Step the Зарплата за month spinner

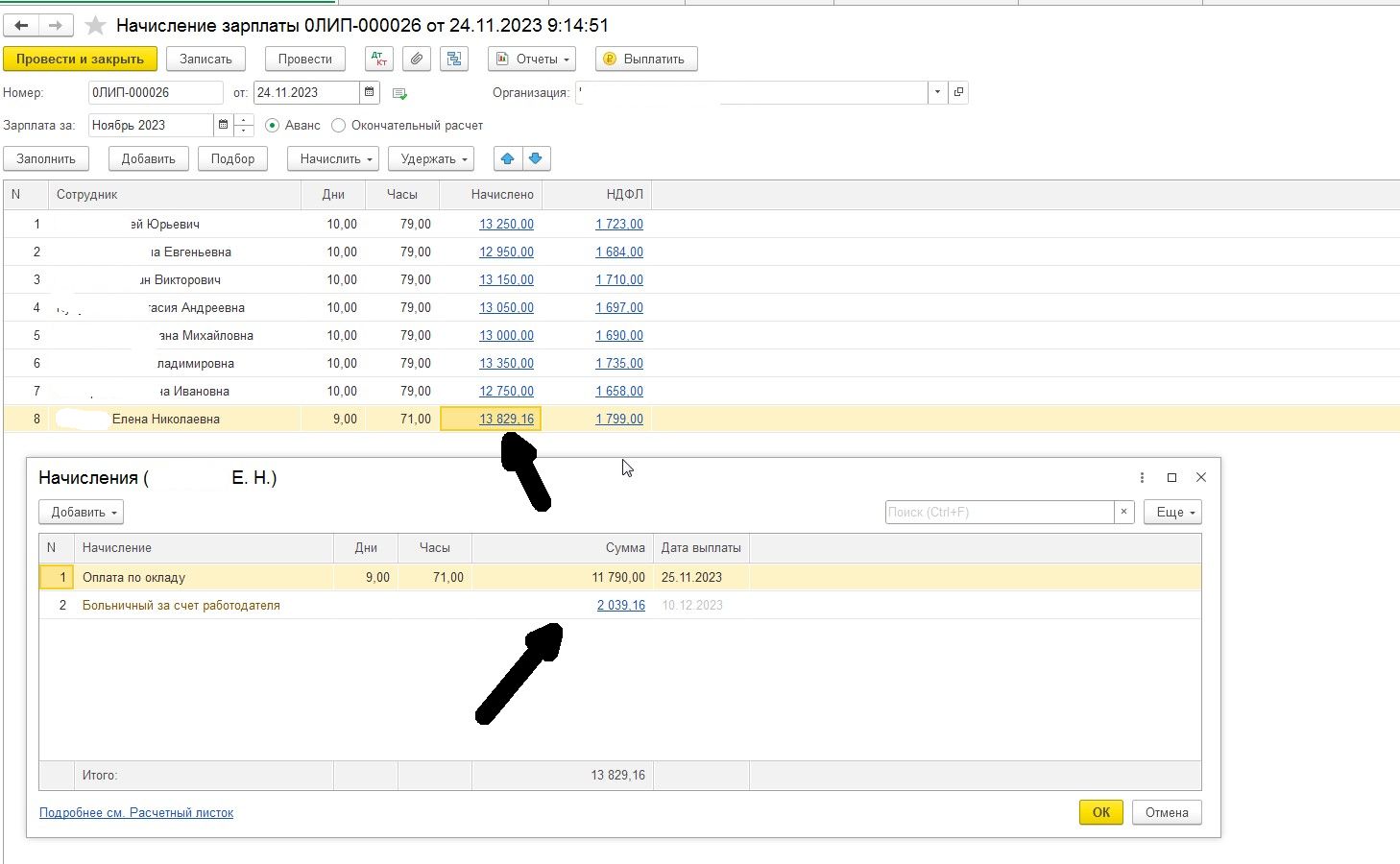pos(244,125)
